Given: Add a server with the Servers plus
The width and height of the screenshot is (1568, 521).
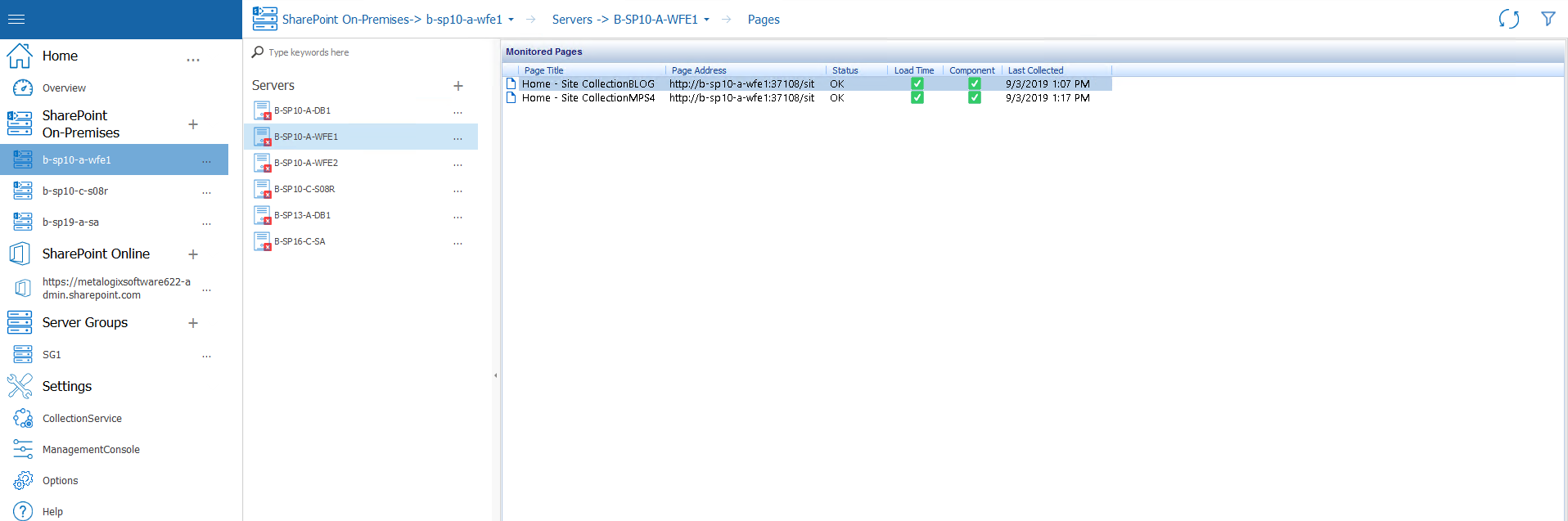Looking at the screenshot, I should point(458,86).
